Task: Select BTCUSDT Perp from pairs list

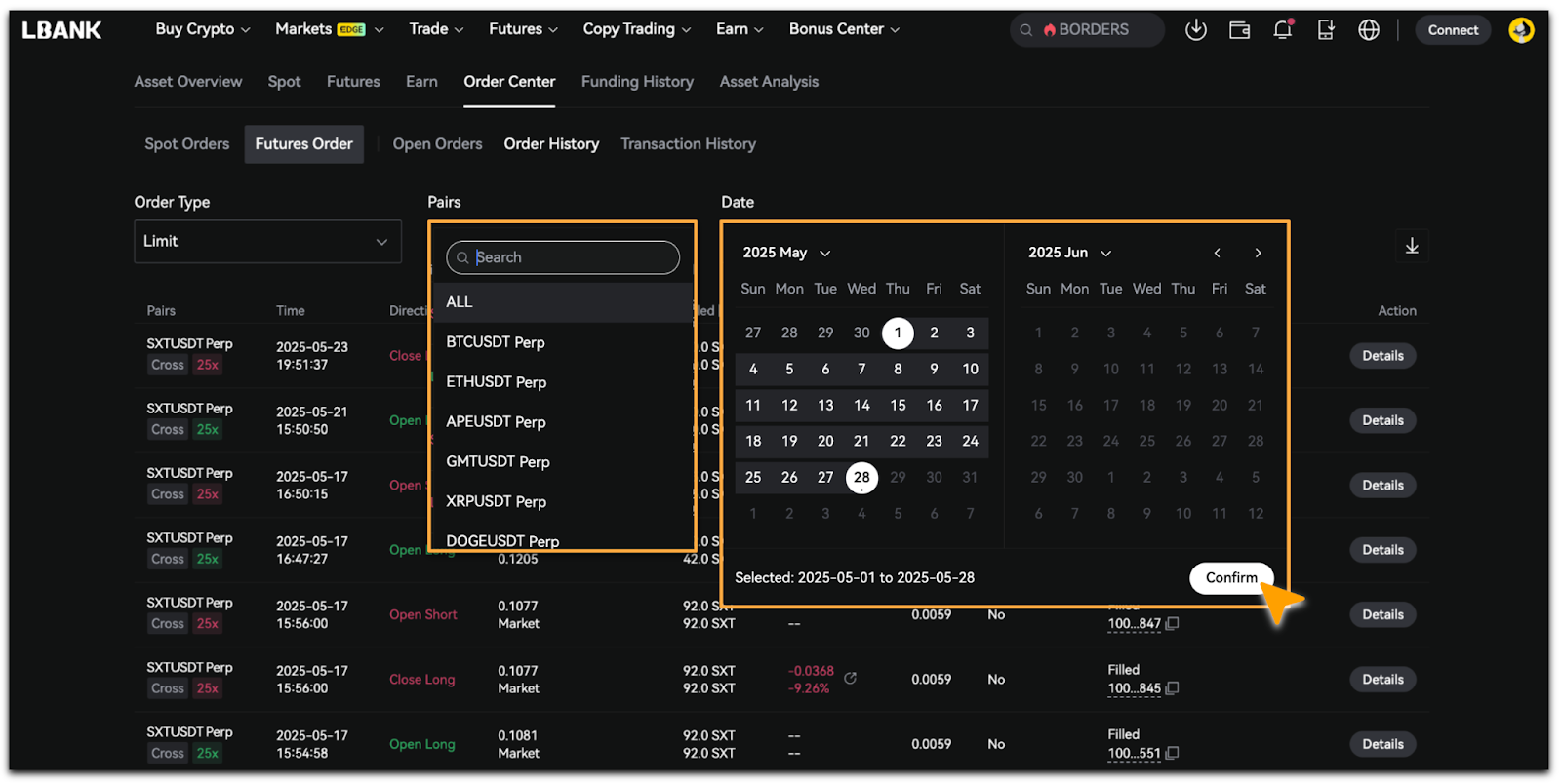Action: pyautogui.click(x=496, y=342)
